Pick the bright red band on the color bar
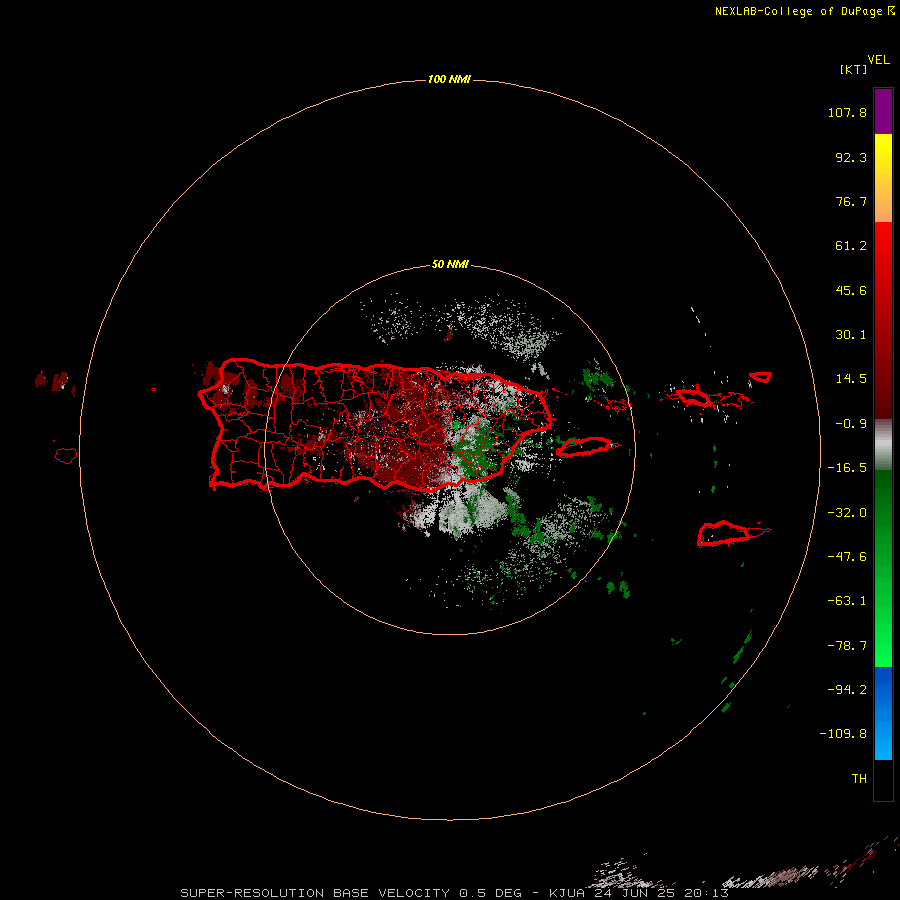This screenshot has height=900, width=900. (883, 320)
